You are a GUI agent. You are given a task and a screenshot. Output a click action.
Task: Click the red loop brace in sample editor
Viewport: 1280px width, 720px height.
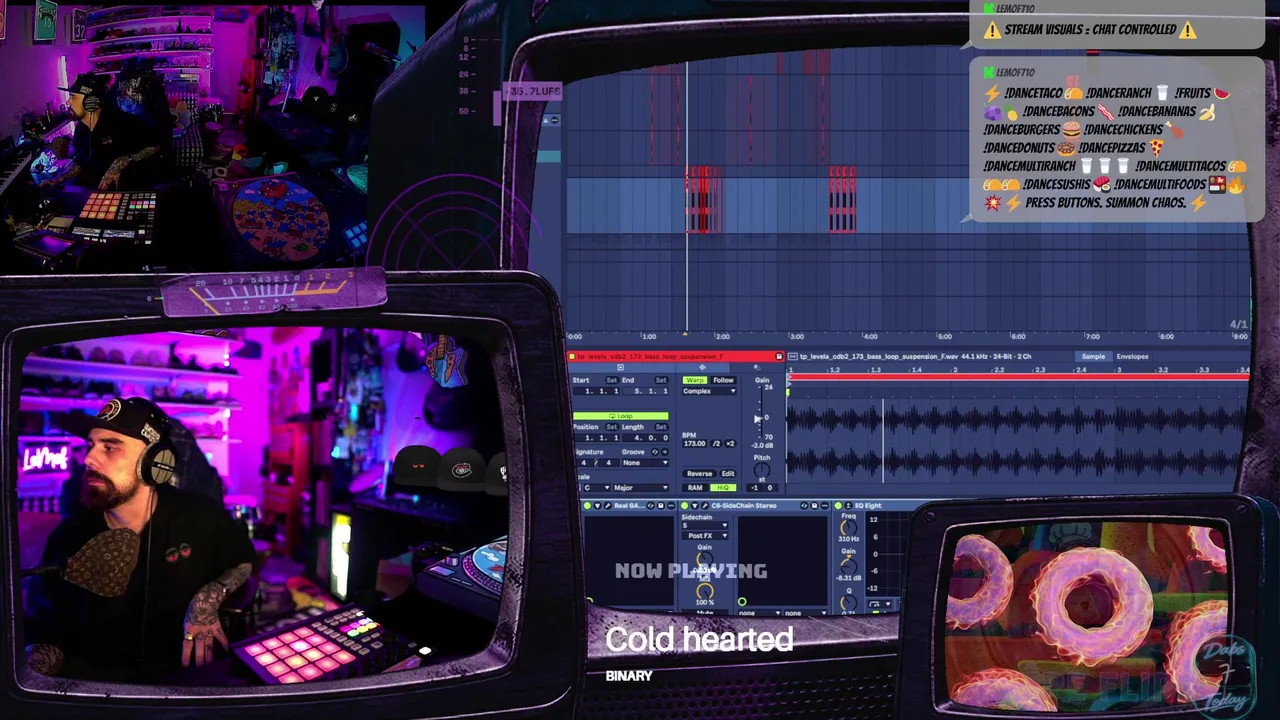tap(1018, 377)
